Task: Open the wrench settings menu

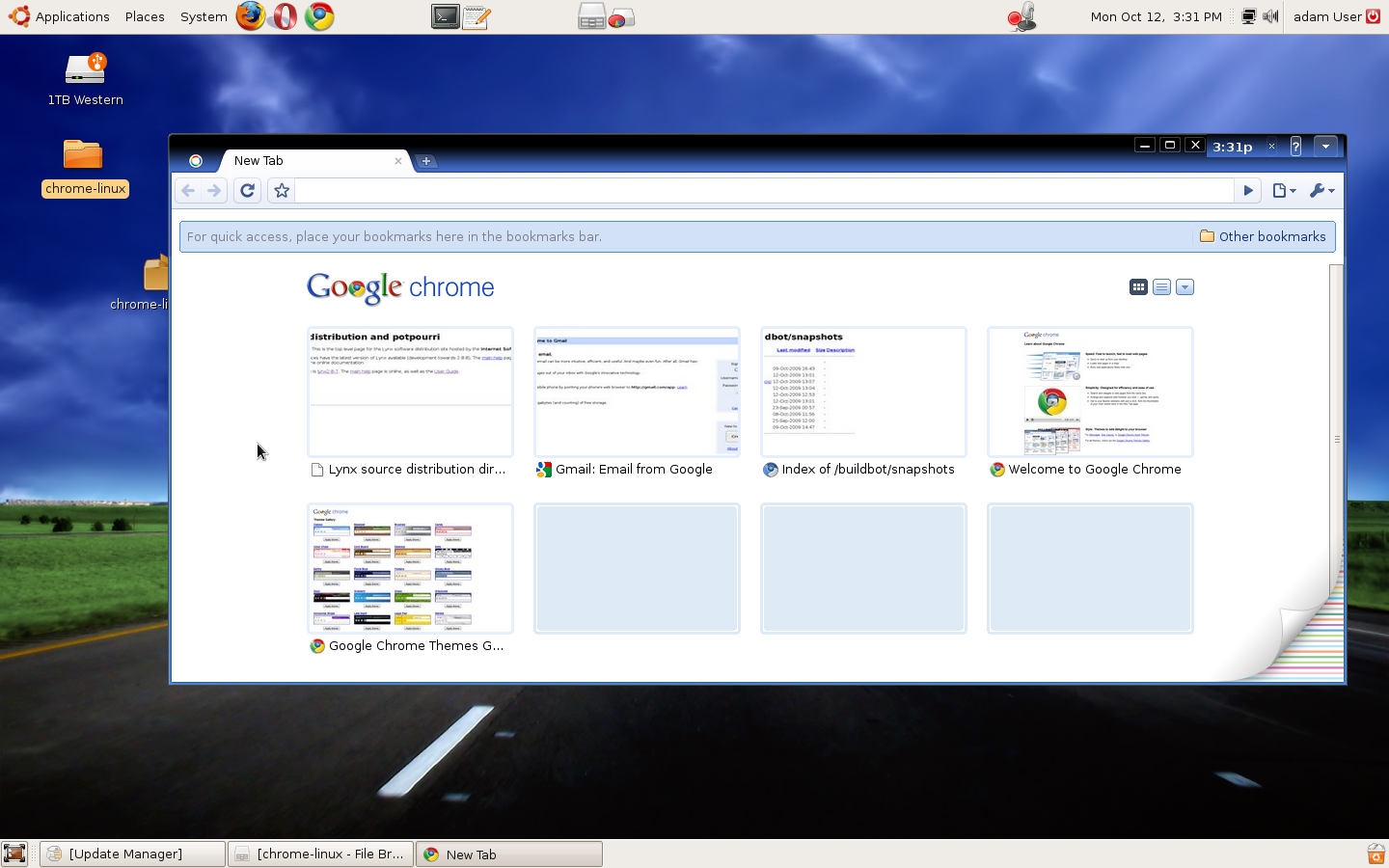Action: [1321, 191]
